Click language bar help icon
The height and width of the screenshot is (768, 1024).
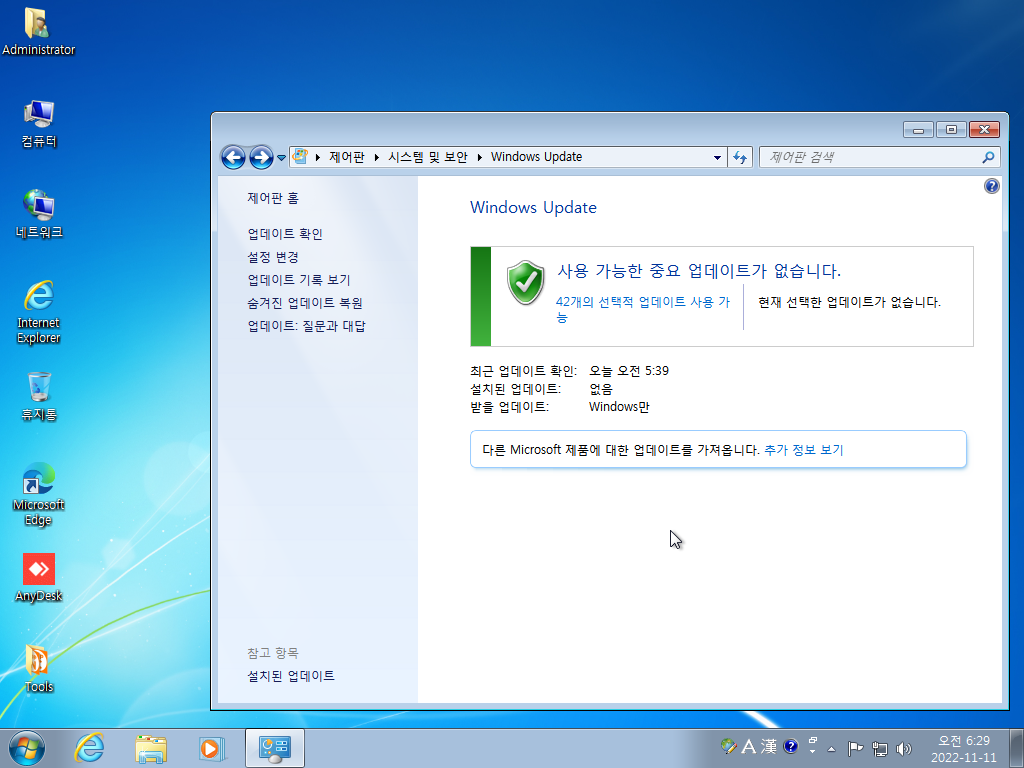[790, 746]
